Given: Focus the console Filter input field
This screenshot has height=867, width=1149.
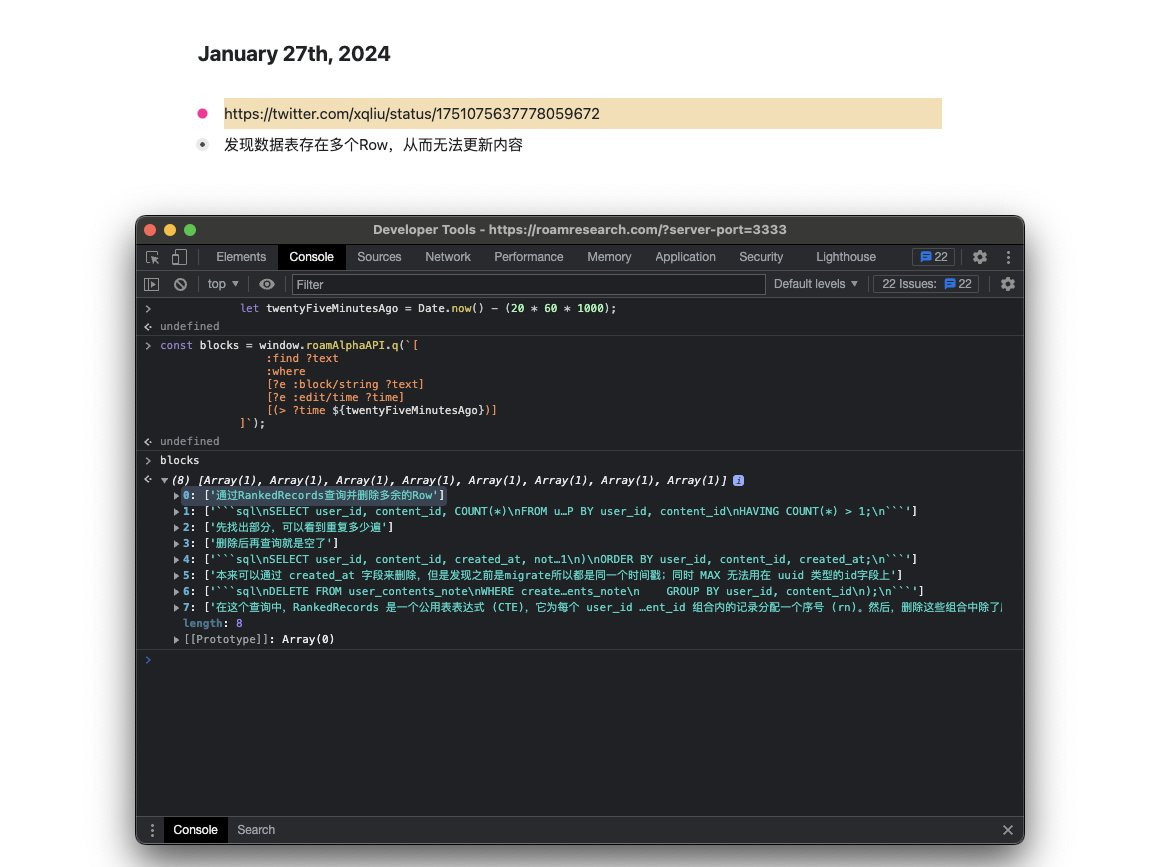Looking at the screenshot, I should click(528, 284).
